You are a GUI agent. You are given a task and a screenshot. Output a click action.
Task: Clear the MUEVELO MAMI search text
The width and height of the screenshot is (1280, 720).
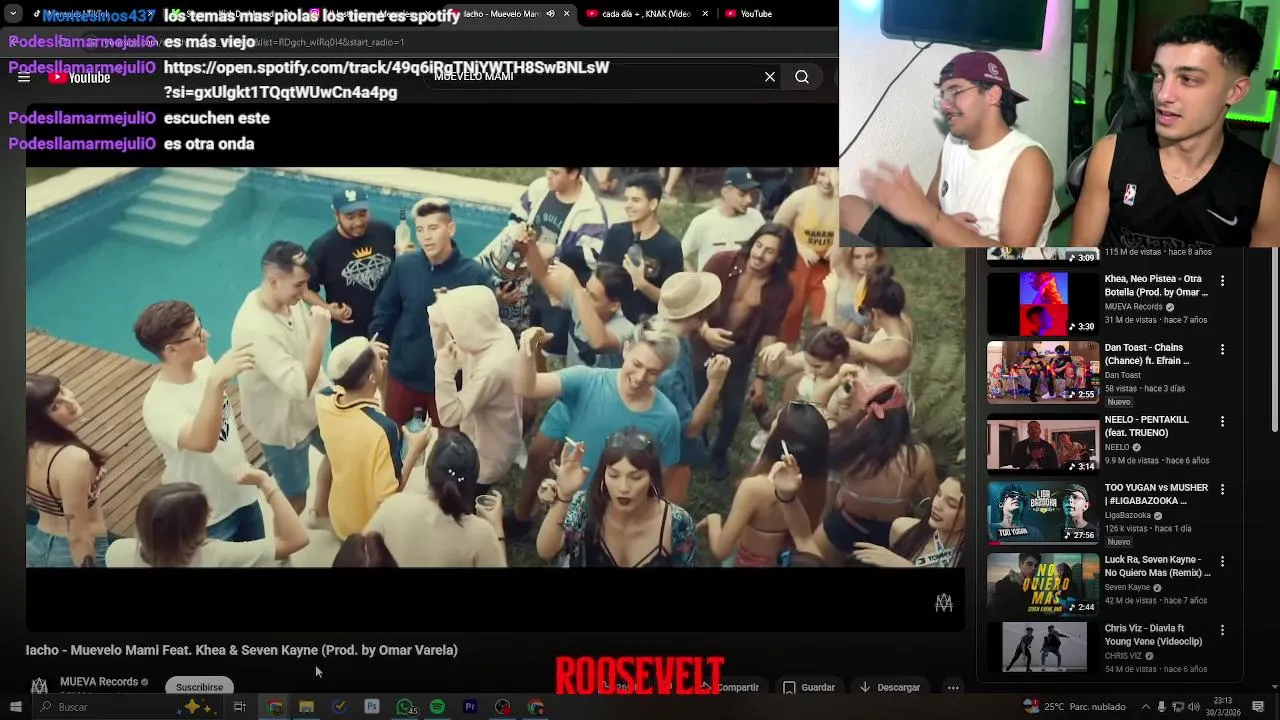tap(770, 77)
